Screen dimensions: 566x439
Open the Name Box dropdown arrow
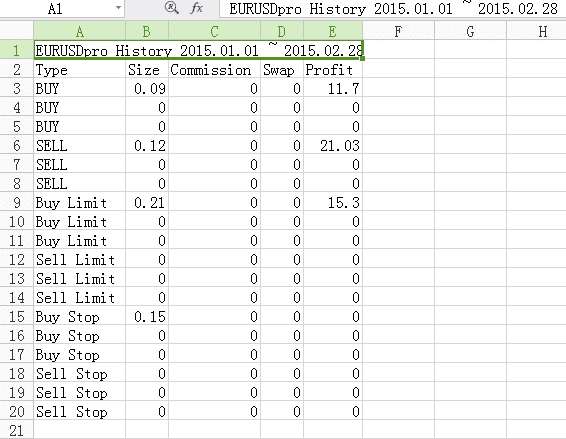118,8
